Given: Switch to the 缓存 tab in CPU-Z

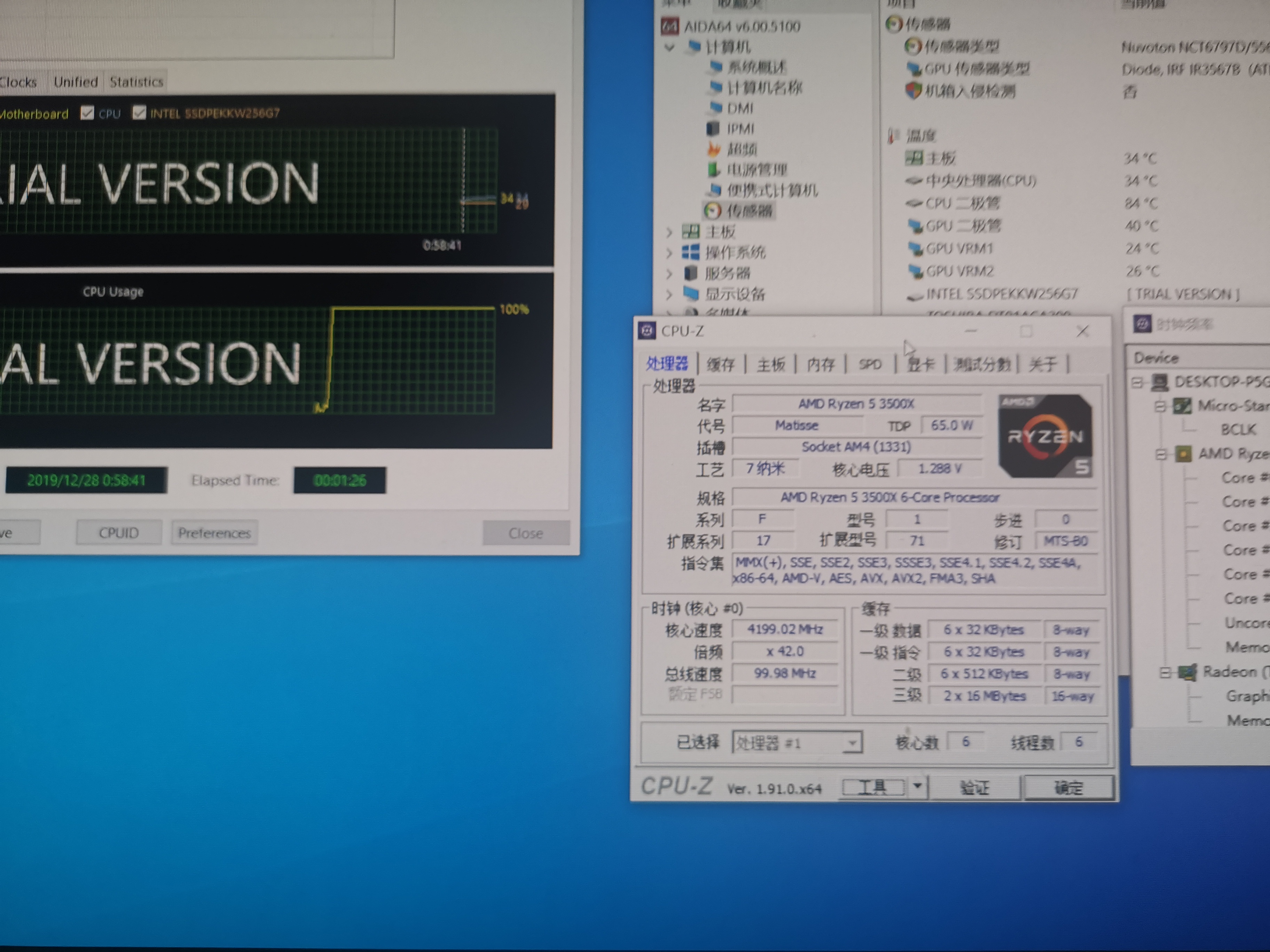Looking at the screenshot, I should tap(720, 364).
